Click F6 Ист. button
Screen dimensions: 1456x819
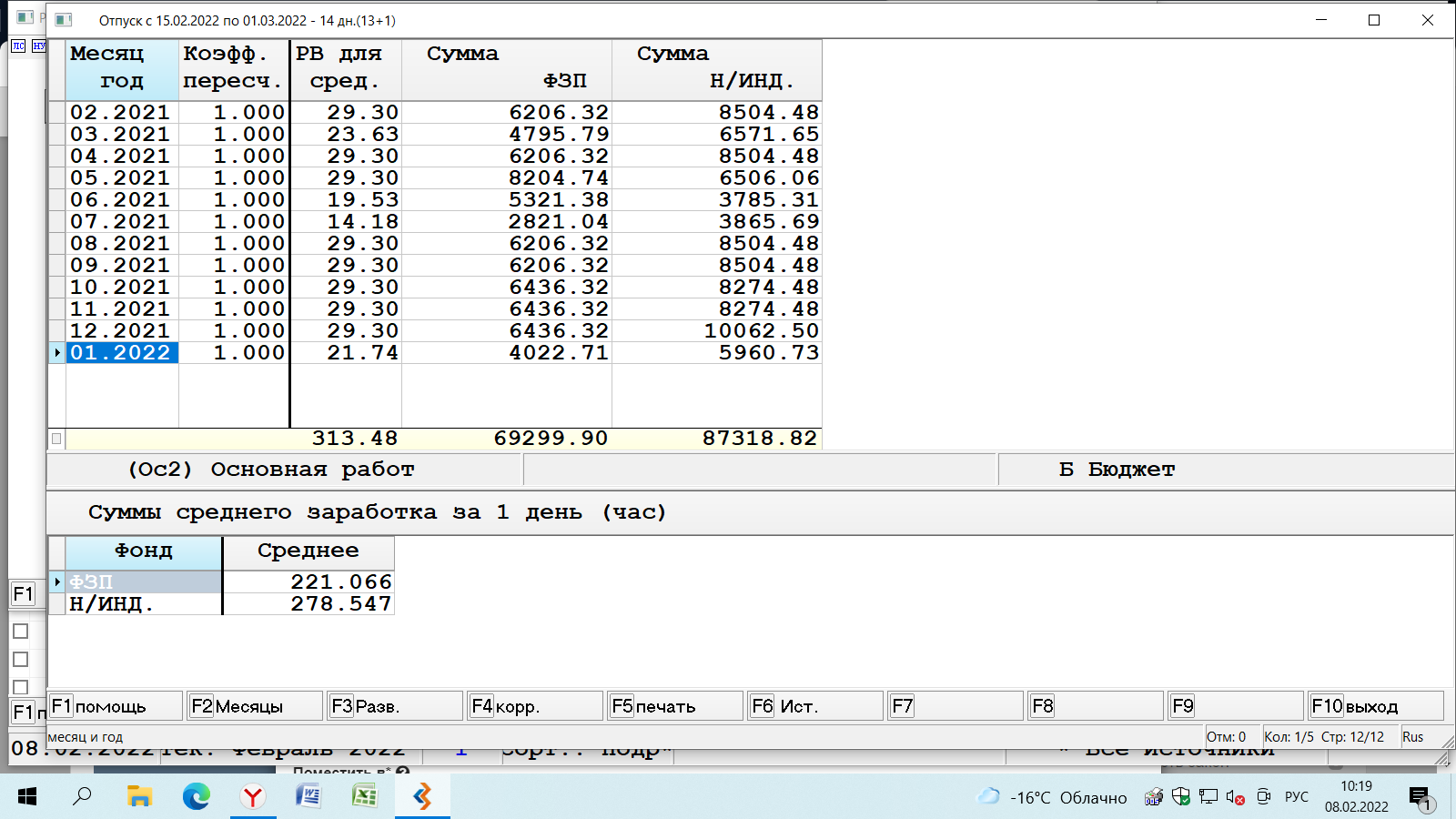point(815,706)
